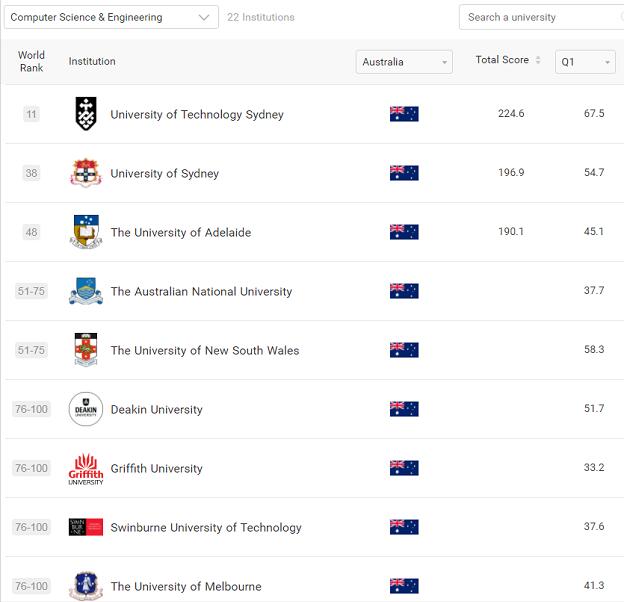Expand the Q1 indicator dropdown
This screenshot has height=602, width=624.
pyautogui.click(x=586, y=62)
